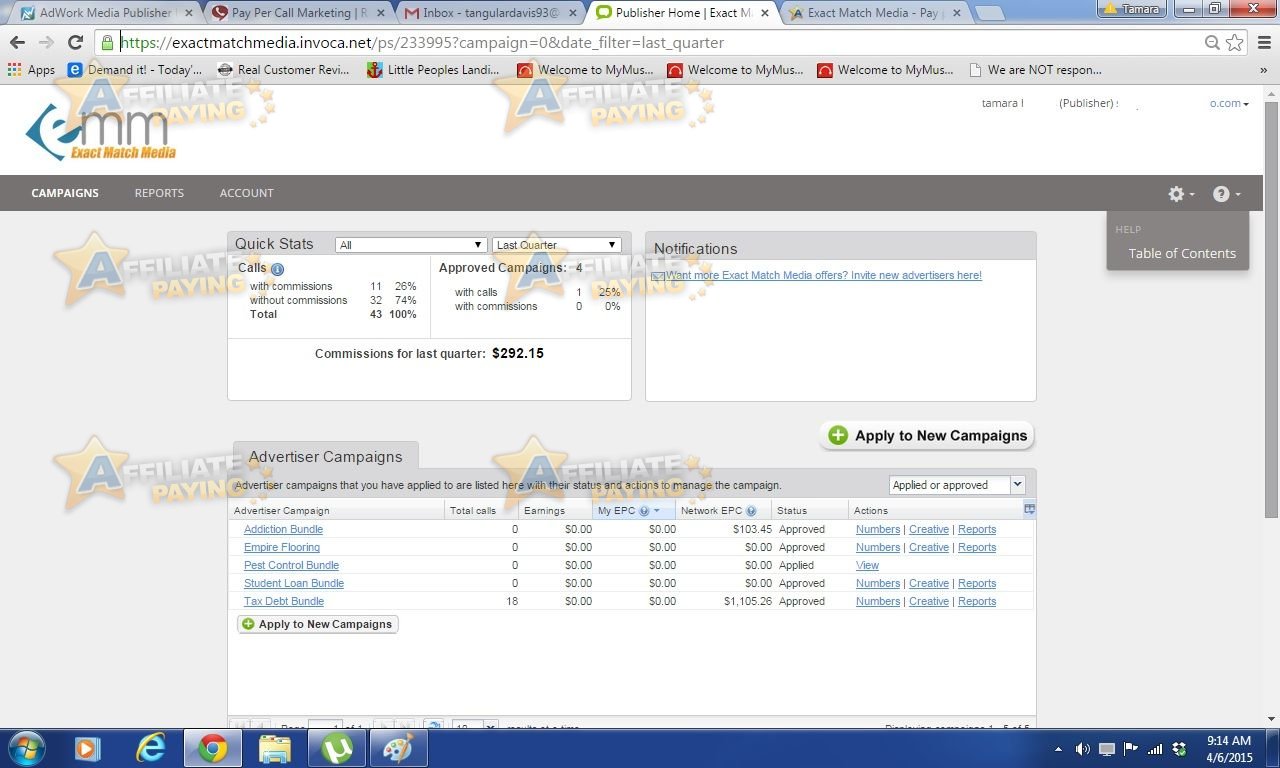The height and width of the screenshot is (768, 1280).
Task: Open the Apps bookmarks shortcut
Action: [x=31, y=70]
